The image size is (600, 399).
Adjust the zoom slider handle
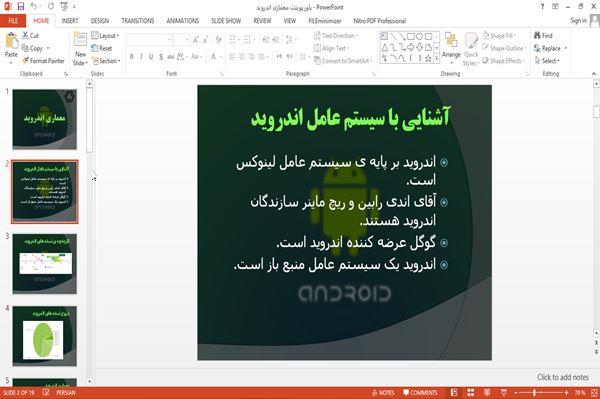535,392
